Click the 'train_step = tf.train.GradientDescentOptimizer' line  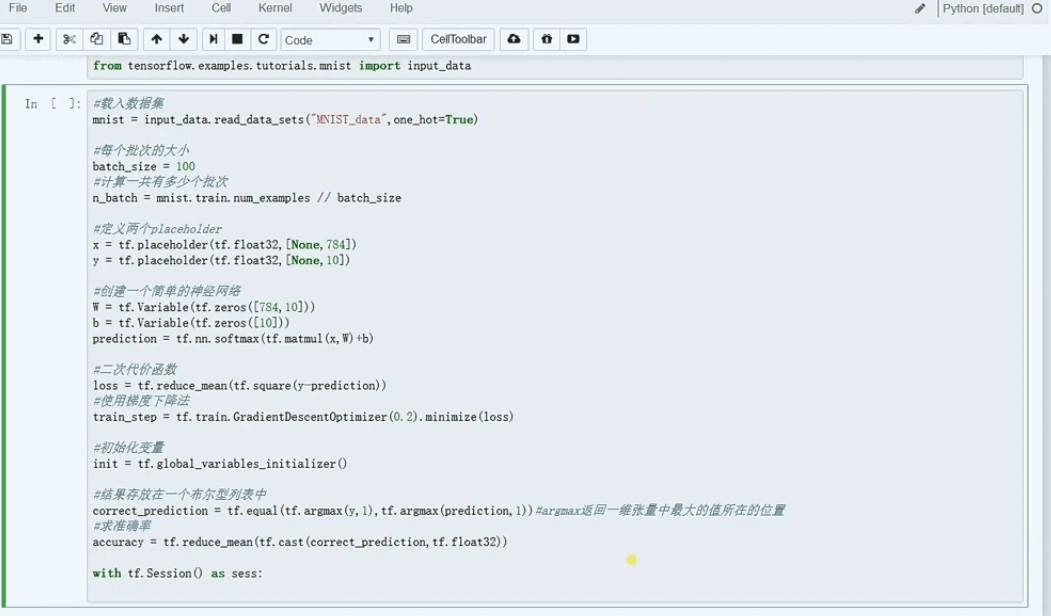click(x=303, y=417)
